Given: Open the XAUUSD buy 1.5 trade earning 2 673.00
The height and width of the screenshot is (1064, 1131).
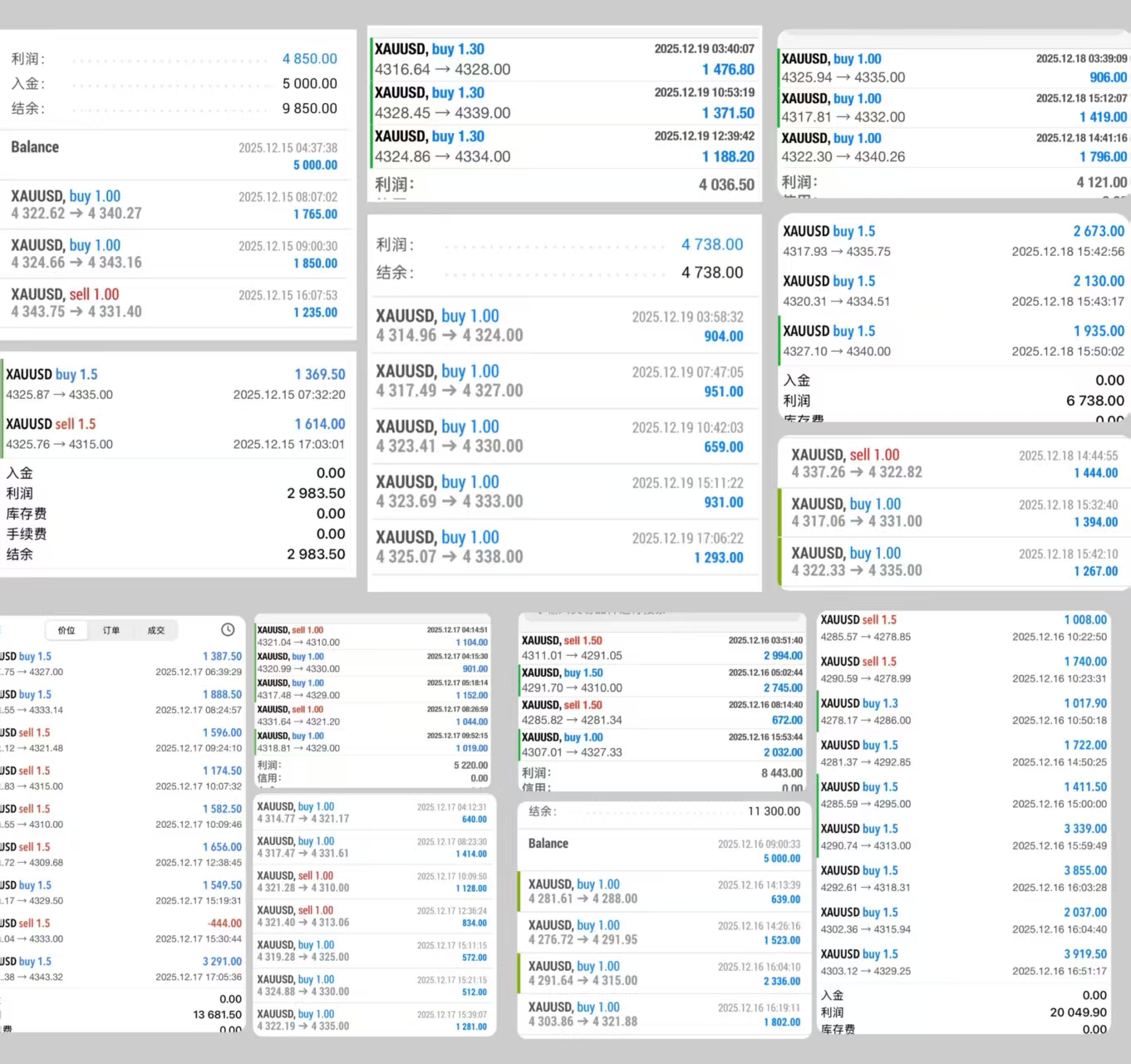Looking at the screenshot, I should [953, 241].
